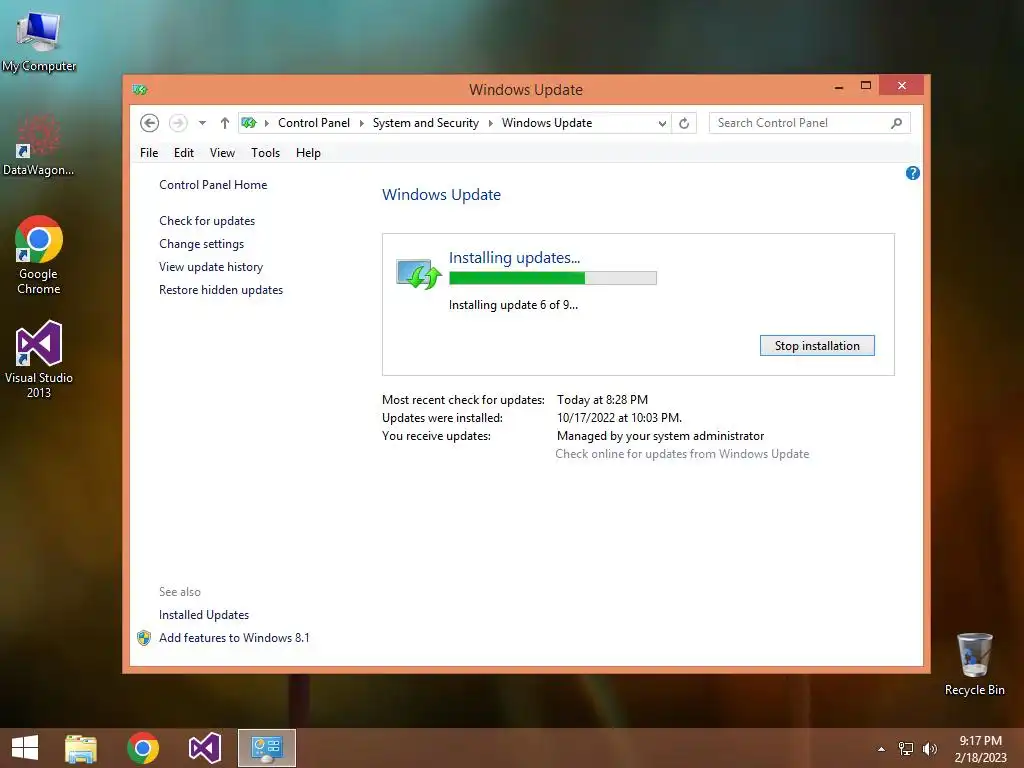Go to Control Panel Home
Viewport: 1024px width, 768px height.
[x=213, y=185]
